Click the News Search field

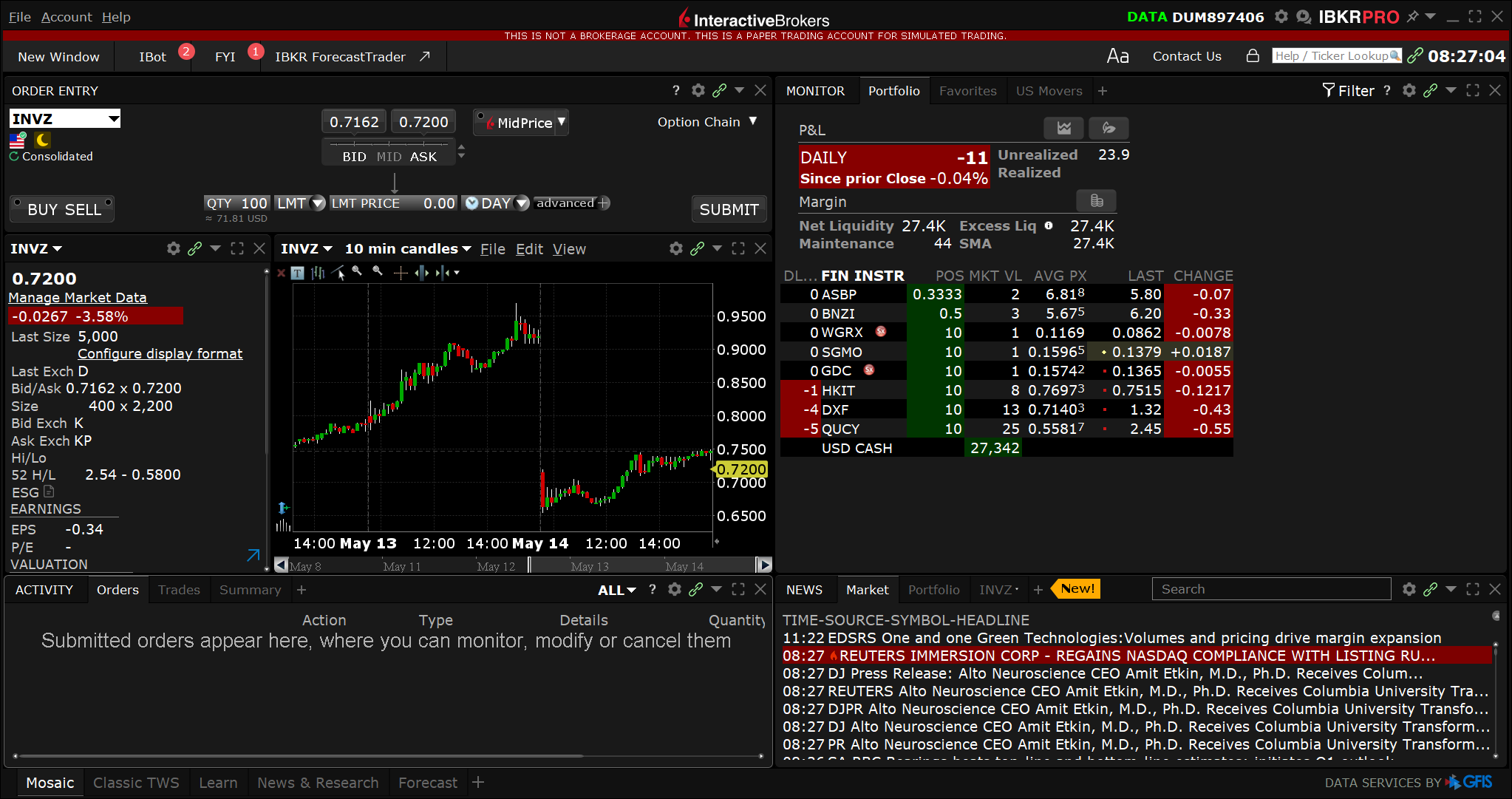coord(1271,589)
